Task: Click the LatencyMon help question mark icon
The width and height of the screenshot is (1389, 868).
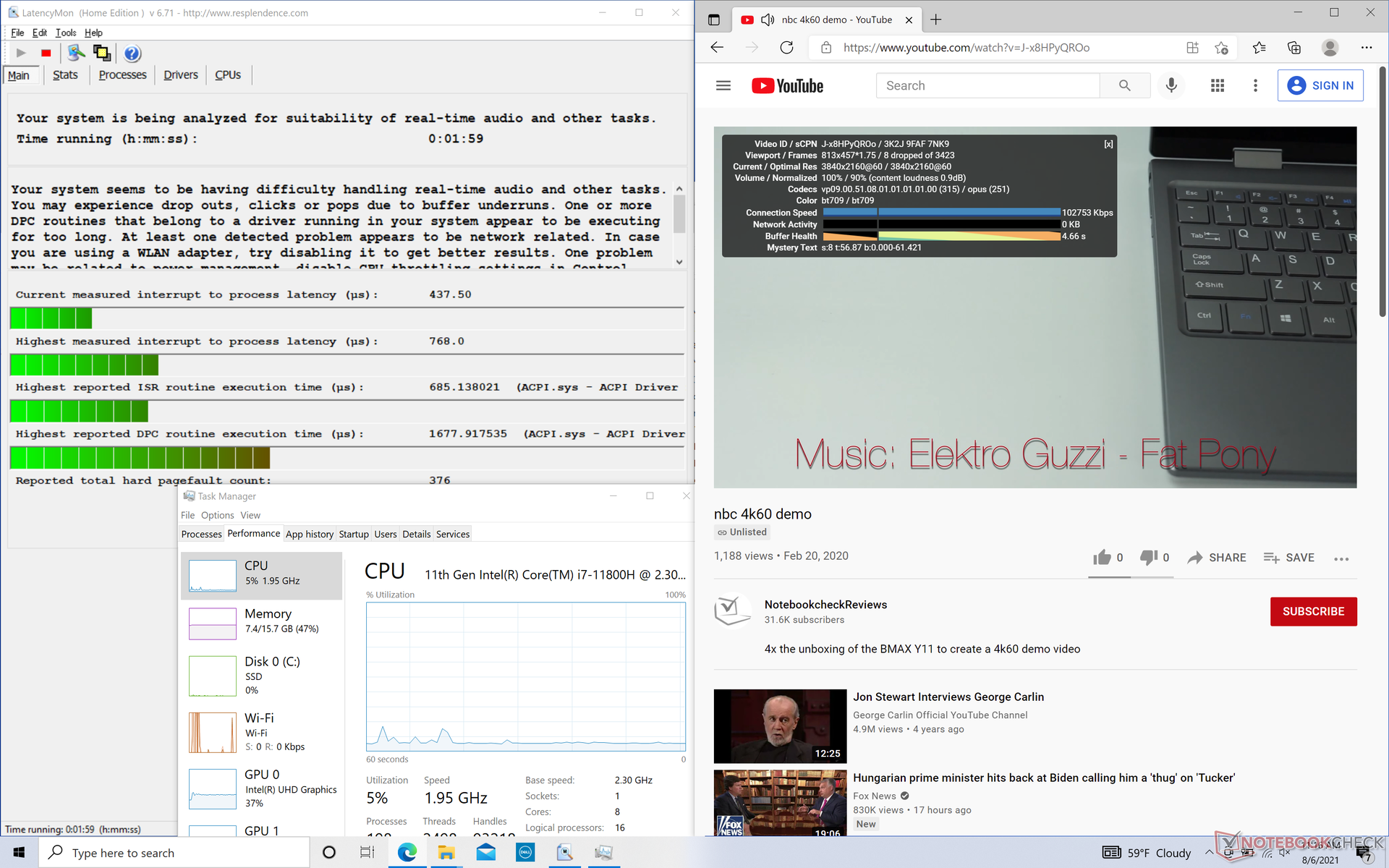Action: point(132,54)
